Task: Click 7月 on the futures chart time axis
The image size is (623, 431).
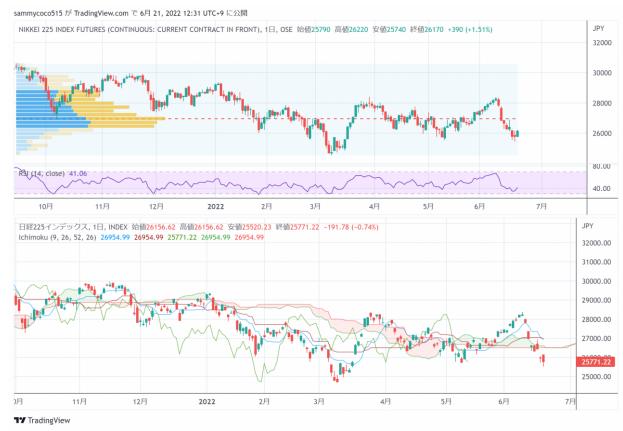Action: pos(541,206)
